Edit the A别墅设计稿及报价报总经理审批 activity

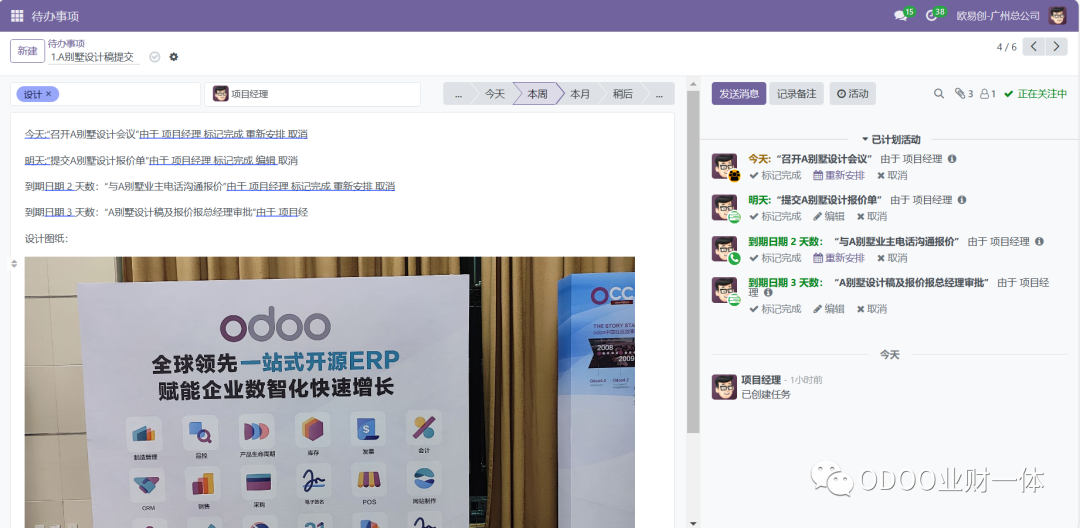829,309
